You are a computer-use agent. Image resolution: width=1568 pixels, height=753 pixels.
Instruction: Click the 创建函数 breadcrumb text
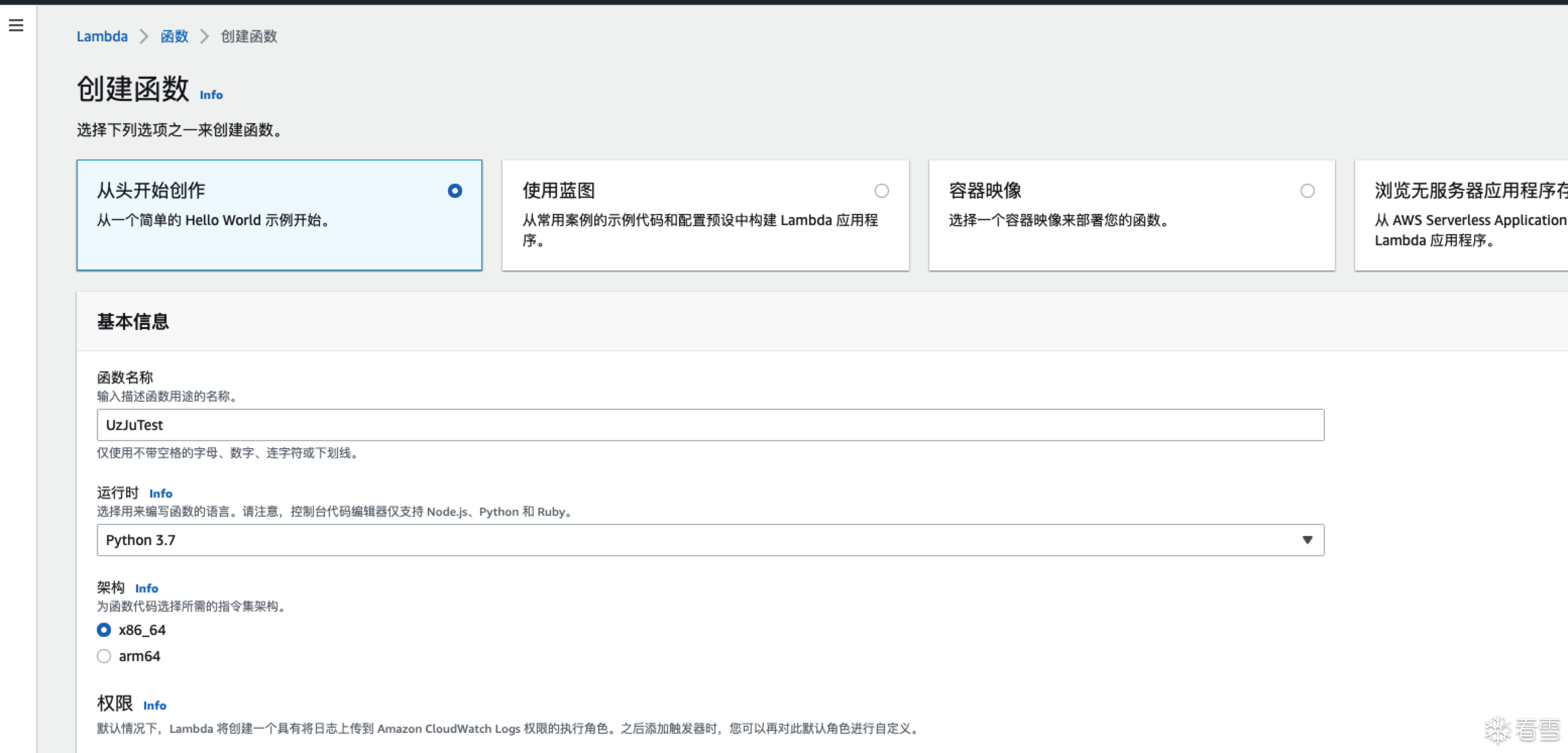pos(248,36)
